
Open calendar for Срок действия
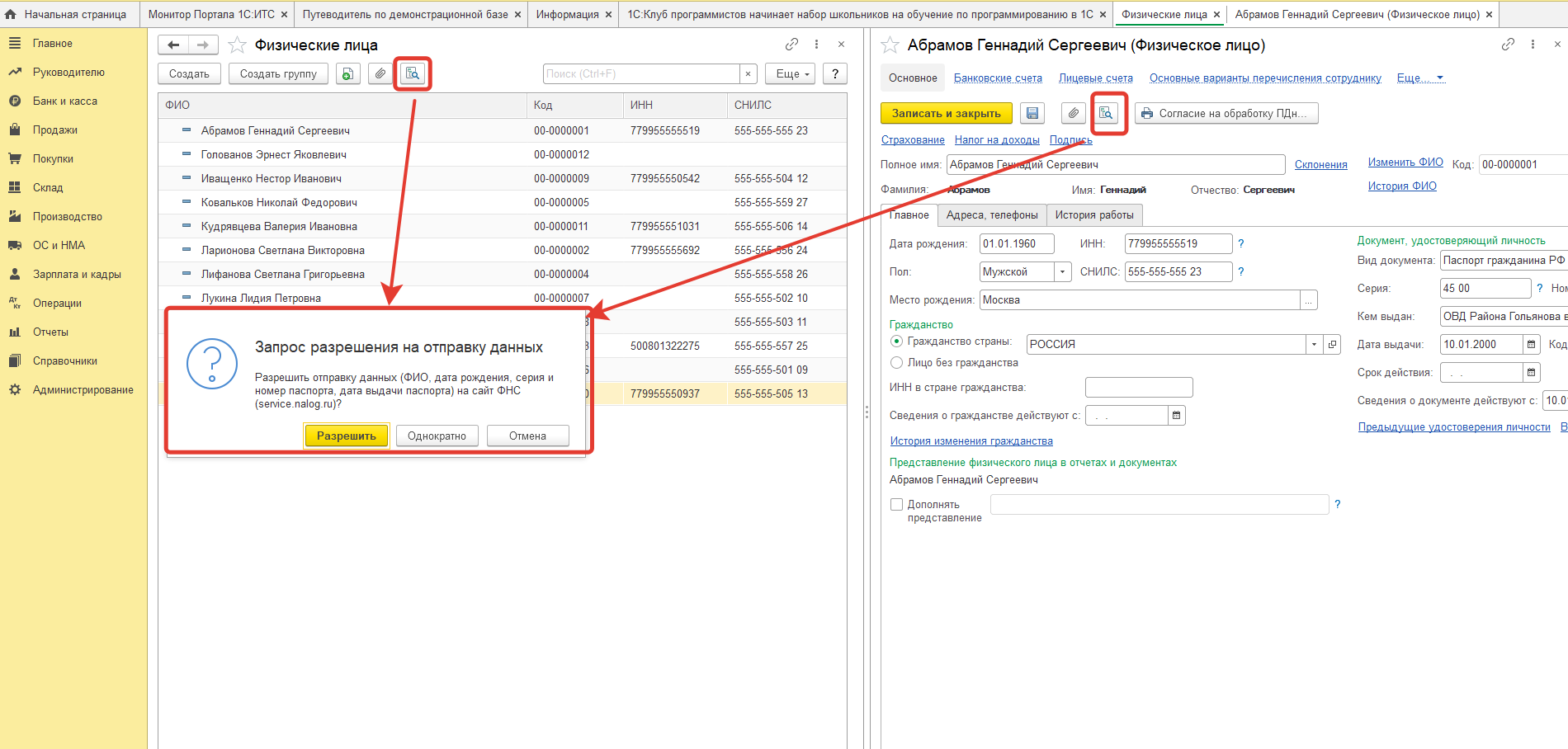pos(1532,373)
